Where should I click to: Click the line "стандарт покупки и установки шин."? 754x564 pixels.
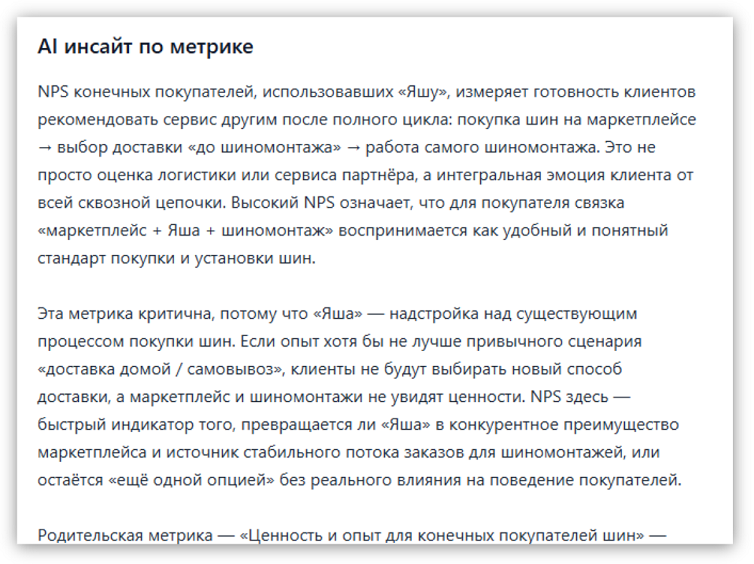pos(176,258)
